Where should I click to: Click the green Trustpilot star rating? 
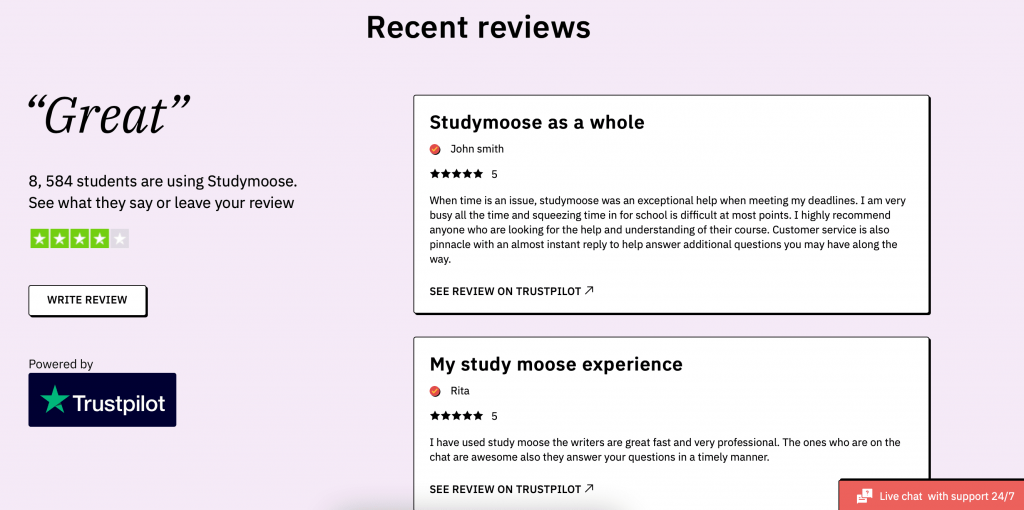pos(69,238)
